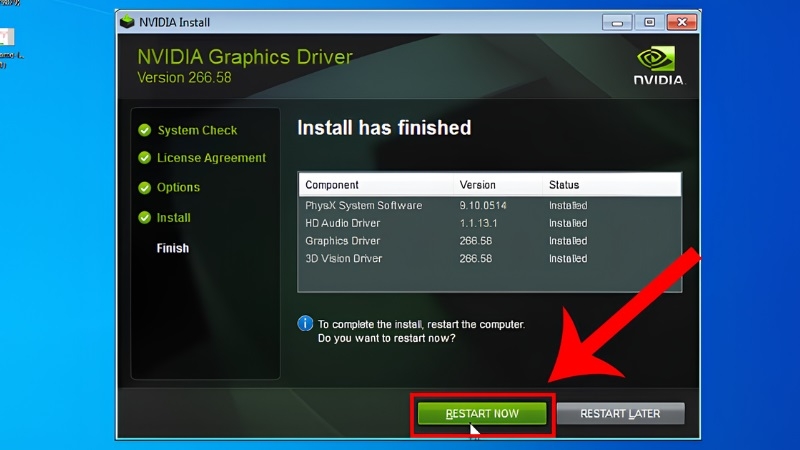Click version 9.10.0514 cell
The image size is (800, 450).
coord(483,206)
